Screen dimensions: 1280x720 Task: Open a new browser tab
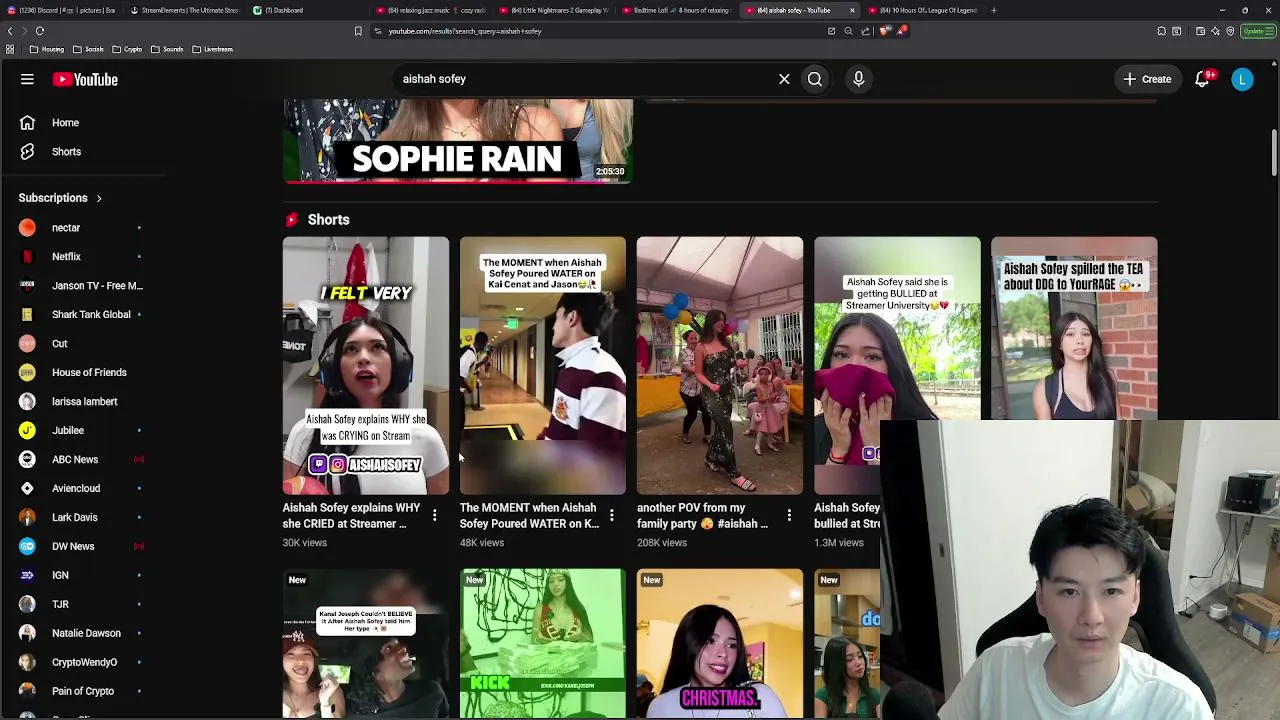[x=993, y=10]
